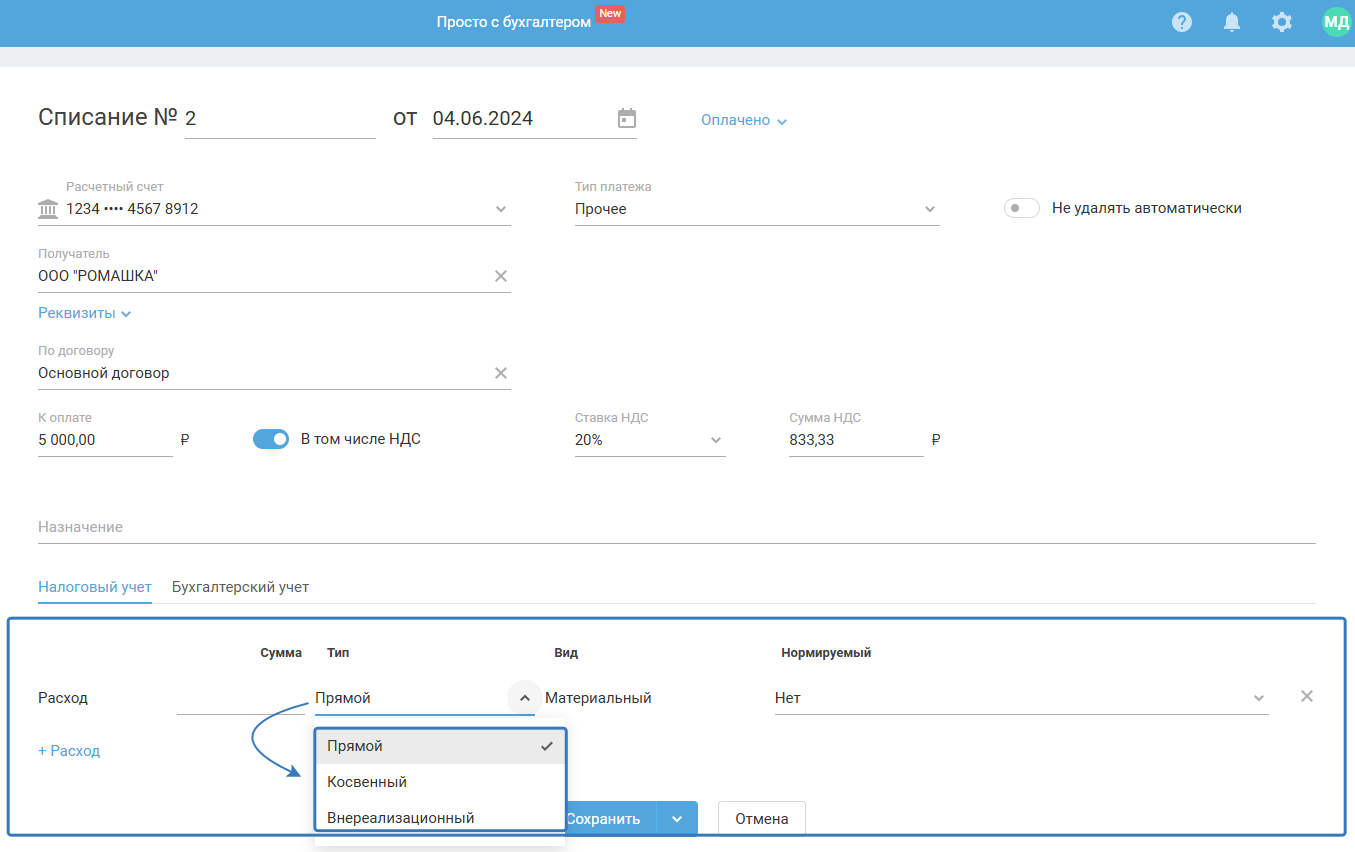The height and width of the screenshot is (852, 1355).
Task: Clear the Основной договор contract field
Action: point(501,373)
